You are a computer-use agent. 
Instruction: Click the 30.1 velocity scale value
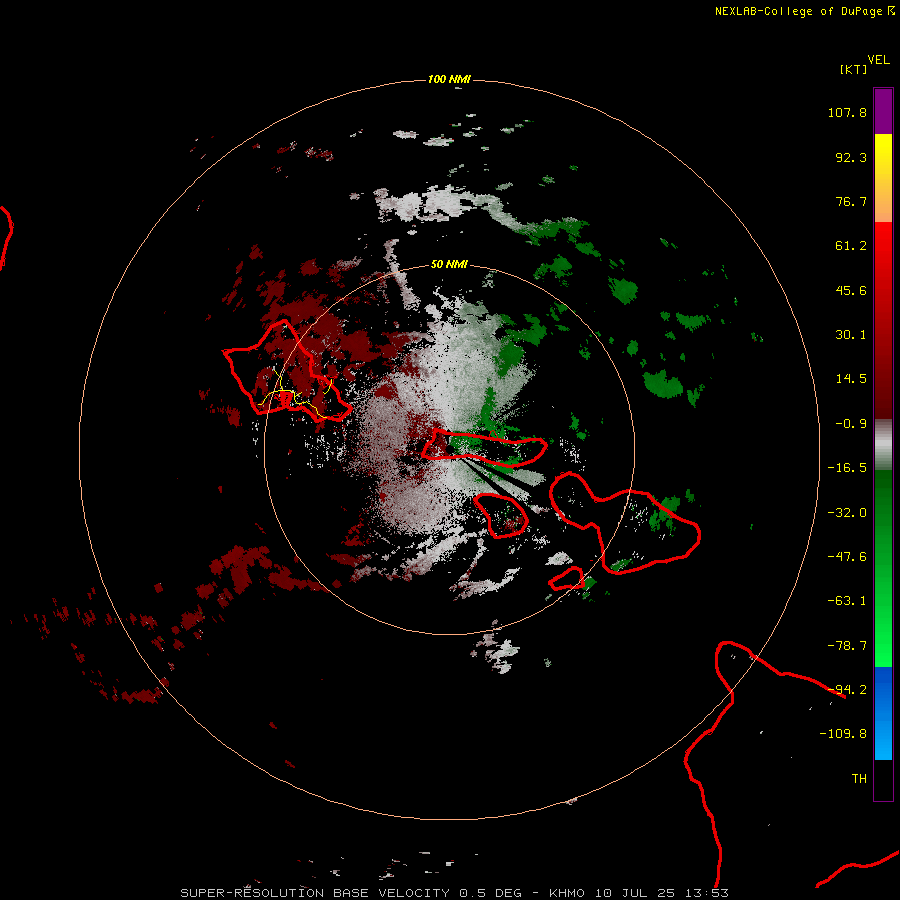[851, 335]
